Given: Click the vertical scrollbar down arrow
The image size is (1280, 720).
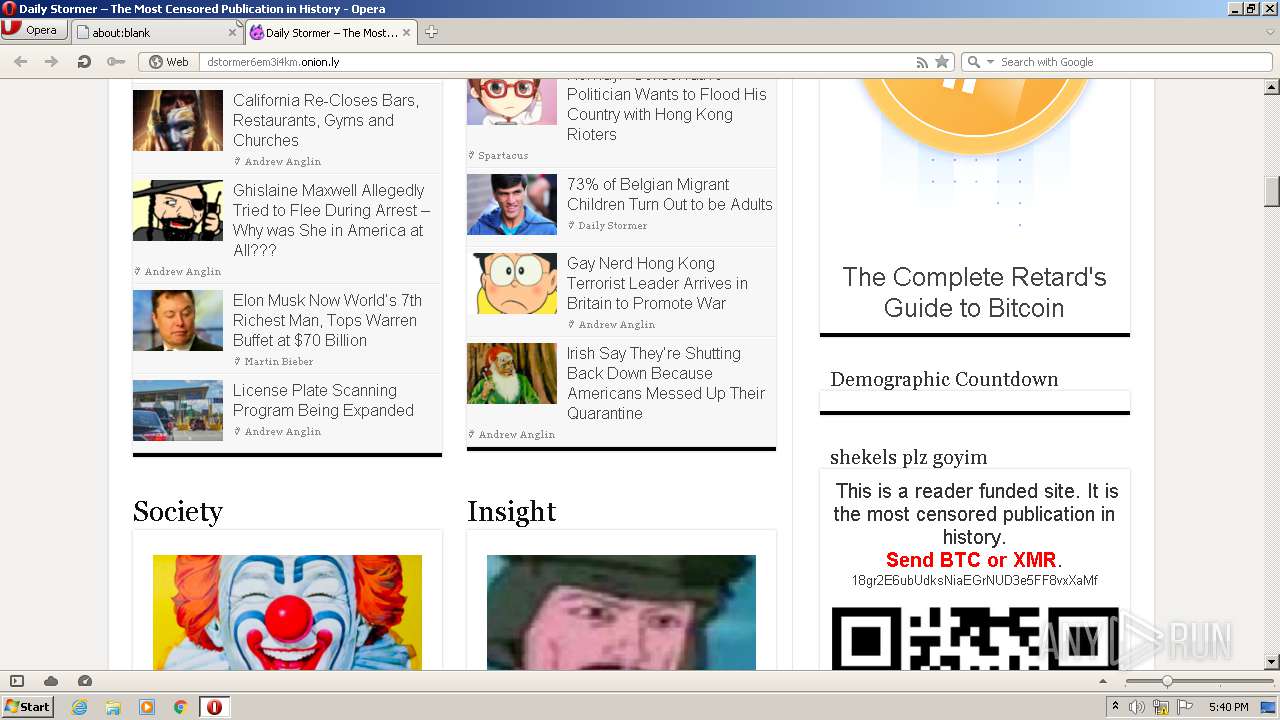Looking at the screenshot, I should coord(1272,662).
